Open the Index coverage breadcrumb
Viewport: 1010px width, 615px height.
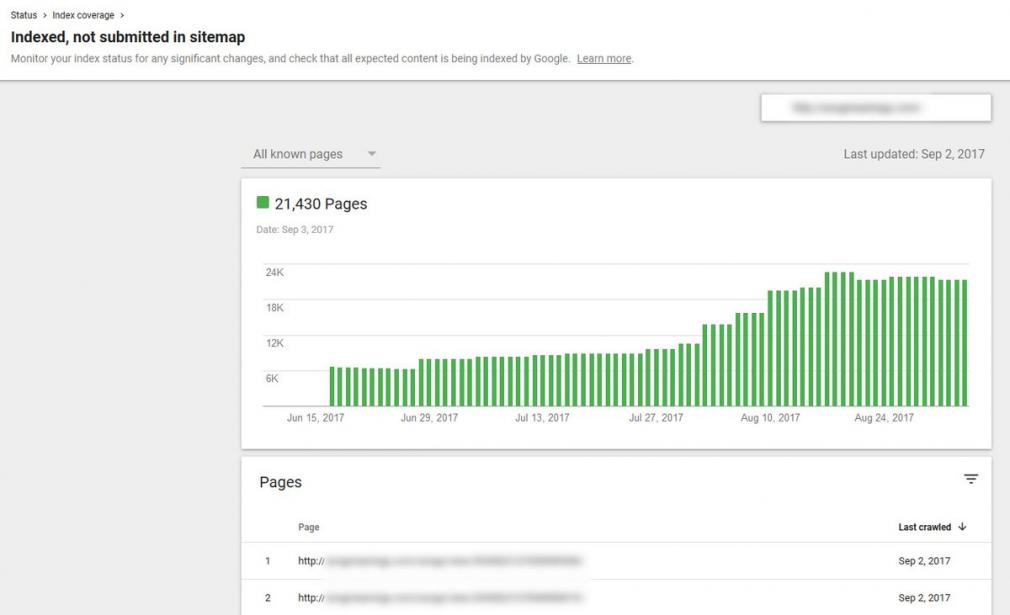pos(83,15)
